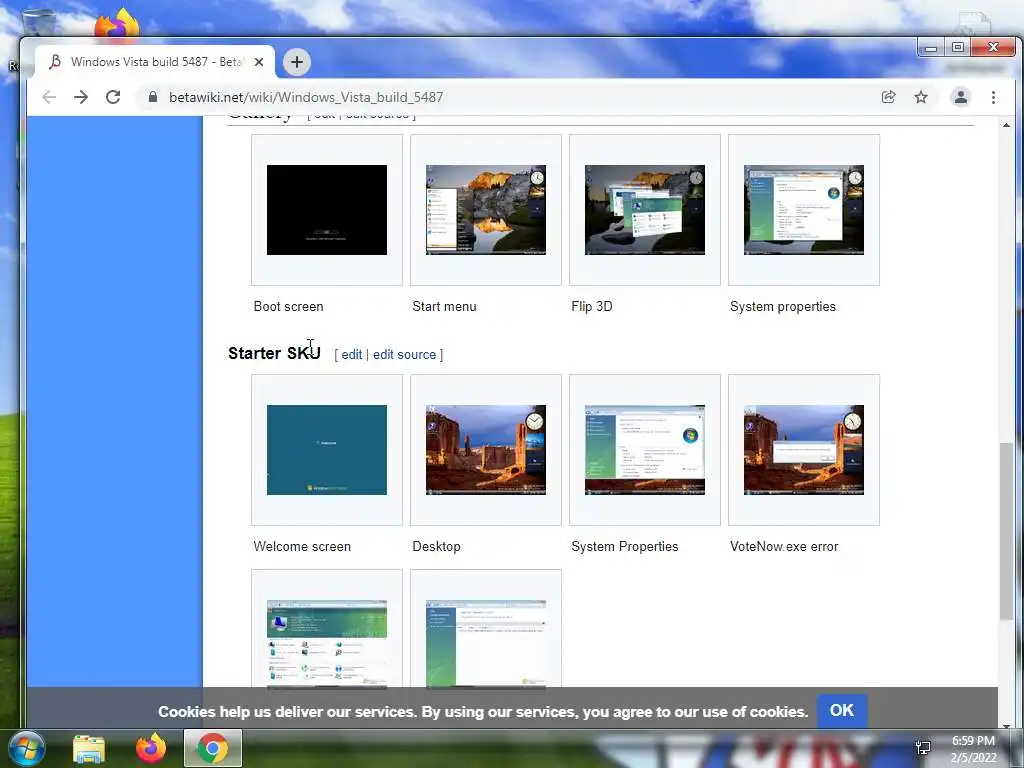The width and height of the screenshot is (1024, 768).
Task: Open the Recycle Bin on the desktop
Action: (39, 22)
